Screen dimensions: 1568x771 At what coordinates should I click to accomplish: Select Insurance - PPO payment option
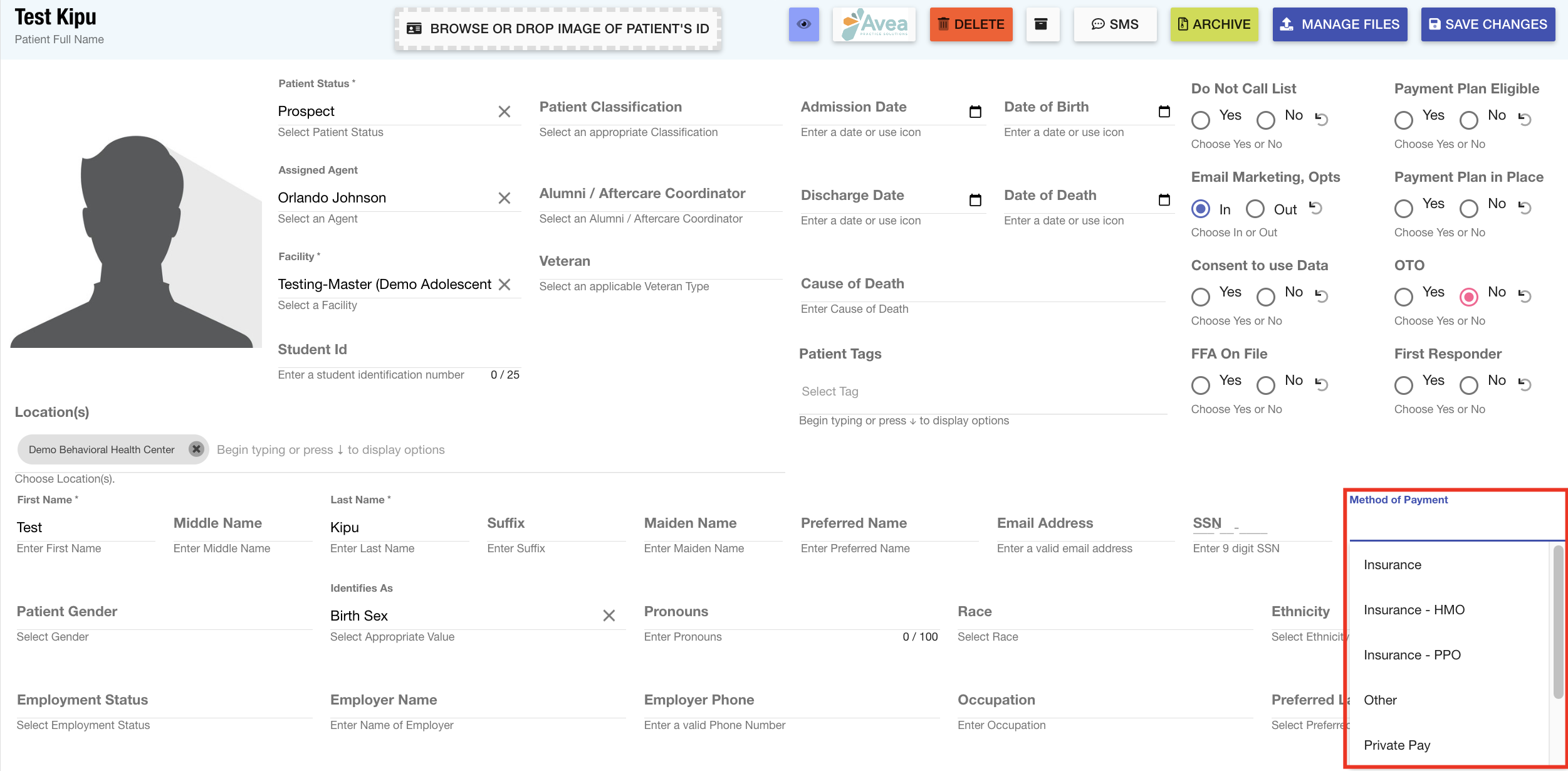point(1412,655)
